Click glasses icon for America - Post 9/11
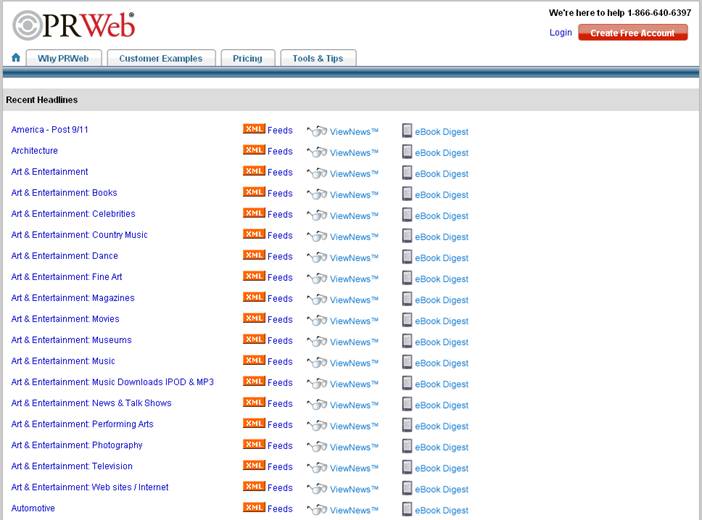Screen dimensions: 702x520 tap(317, 131)
